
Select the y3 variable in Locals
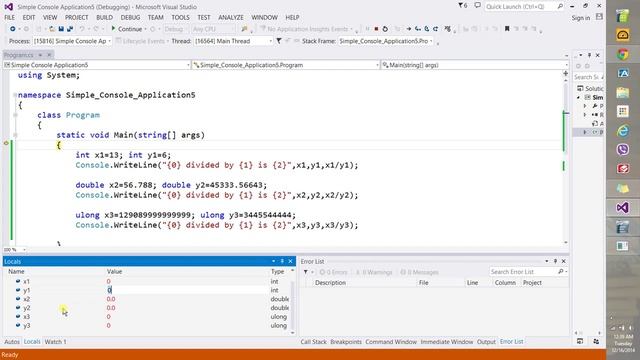coord(27,326)
